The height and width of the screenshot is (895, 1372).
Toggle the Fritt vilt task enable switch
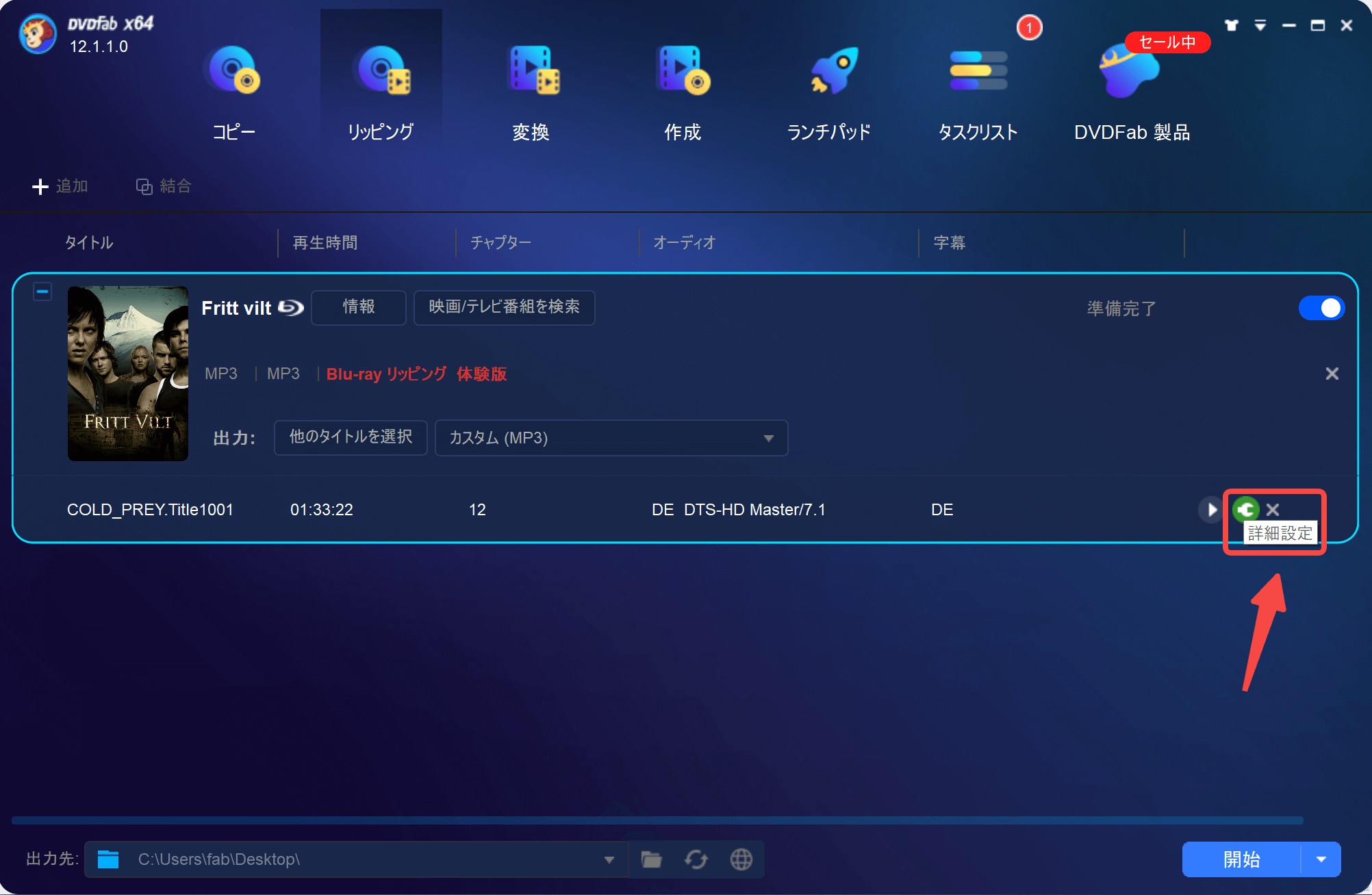click(1321, 308)
